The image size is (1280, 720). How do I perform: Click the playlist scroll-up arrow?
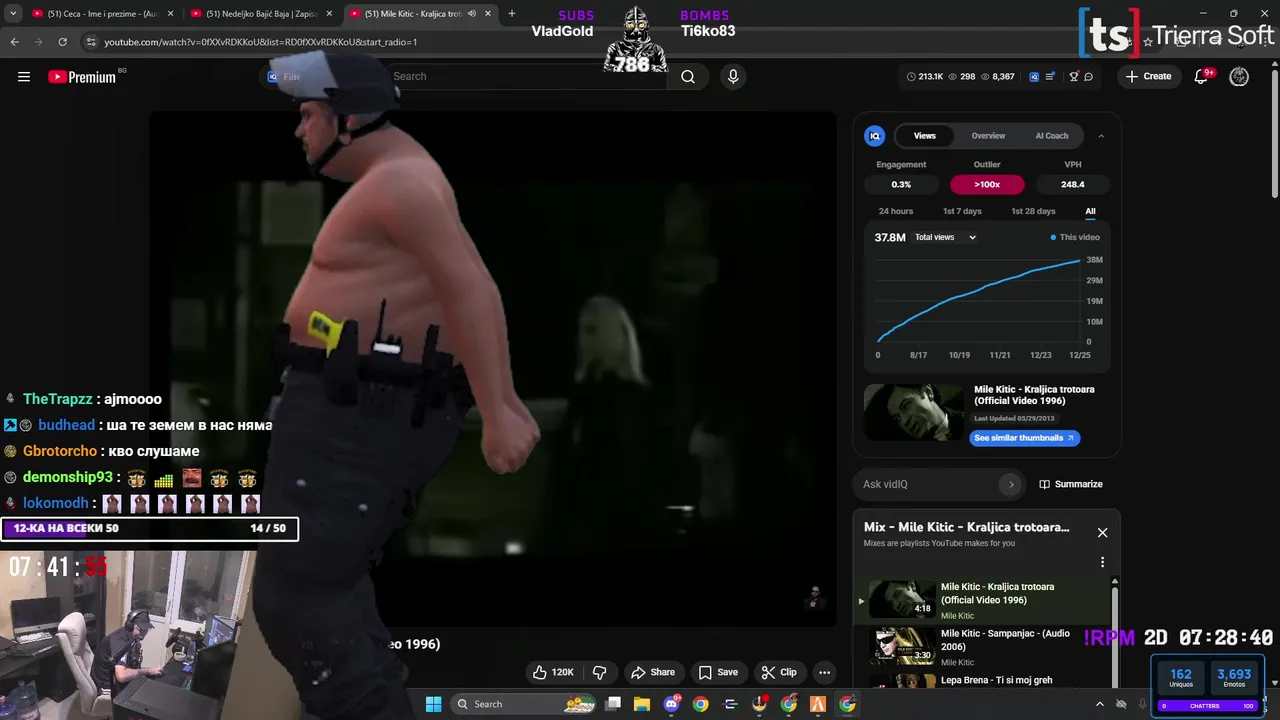(x=1114, y=581)
